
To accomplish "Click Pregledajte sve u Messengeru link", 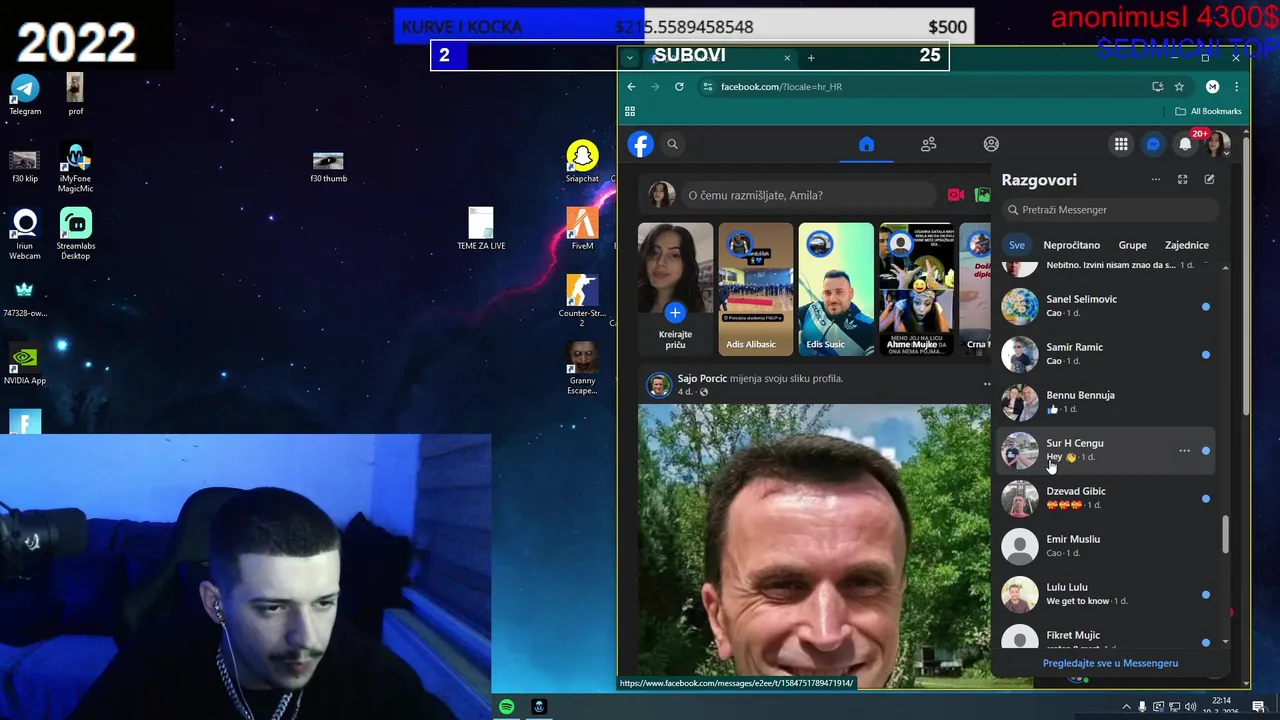I will click(1110, 663).
